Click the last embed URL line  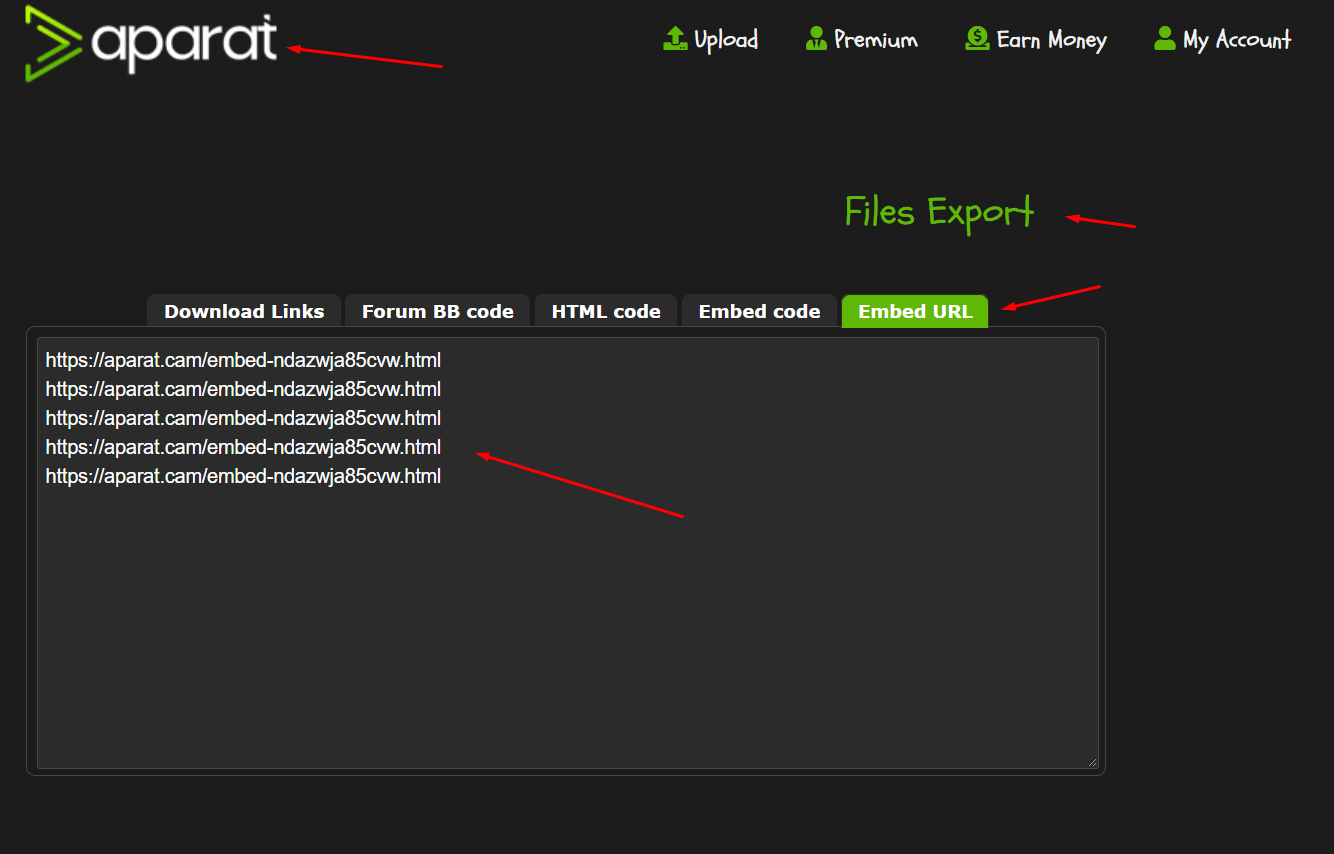click(243, 476)
